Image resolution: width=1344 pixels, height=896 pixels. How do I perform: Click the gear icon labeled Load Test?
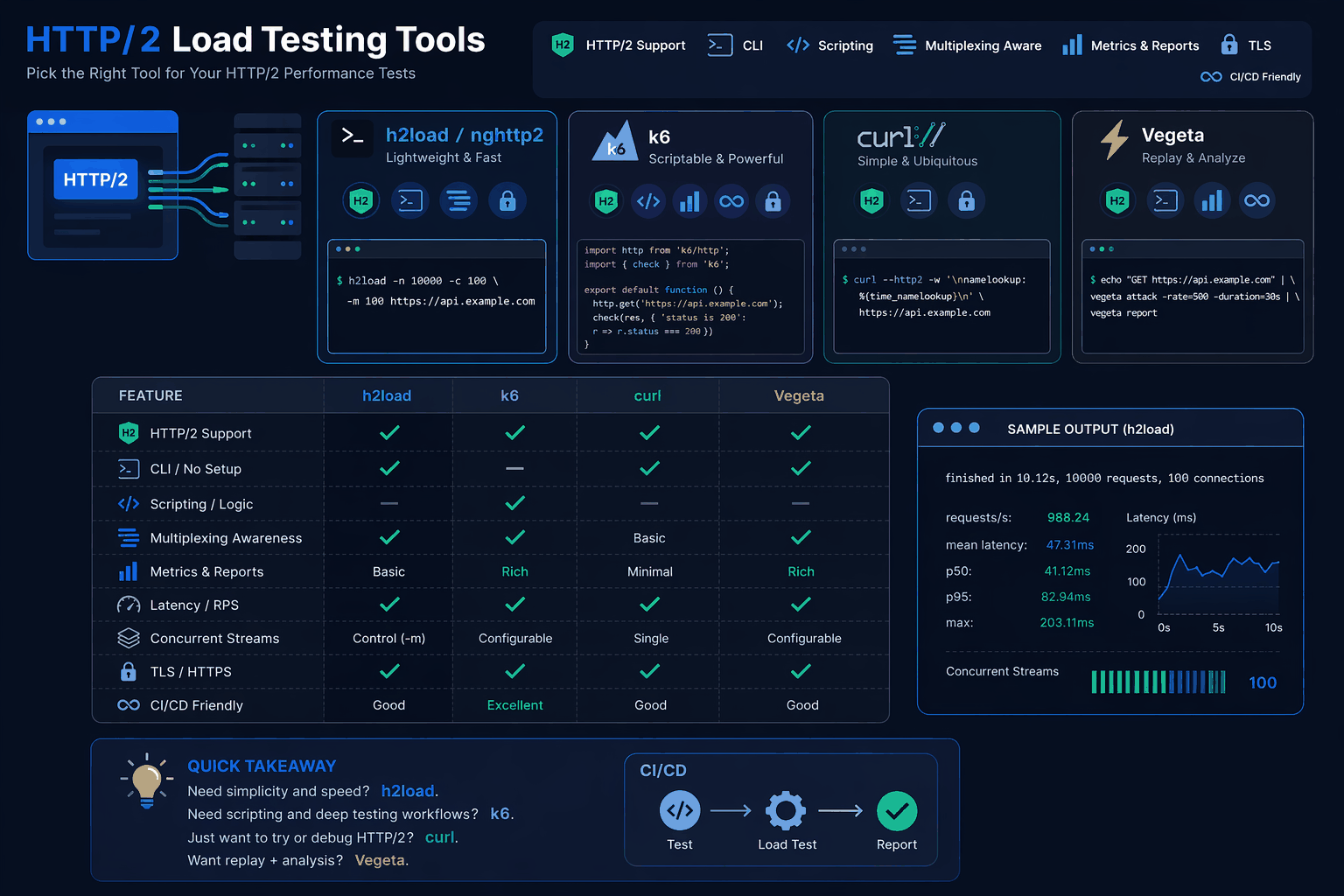click(786, 810)
